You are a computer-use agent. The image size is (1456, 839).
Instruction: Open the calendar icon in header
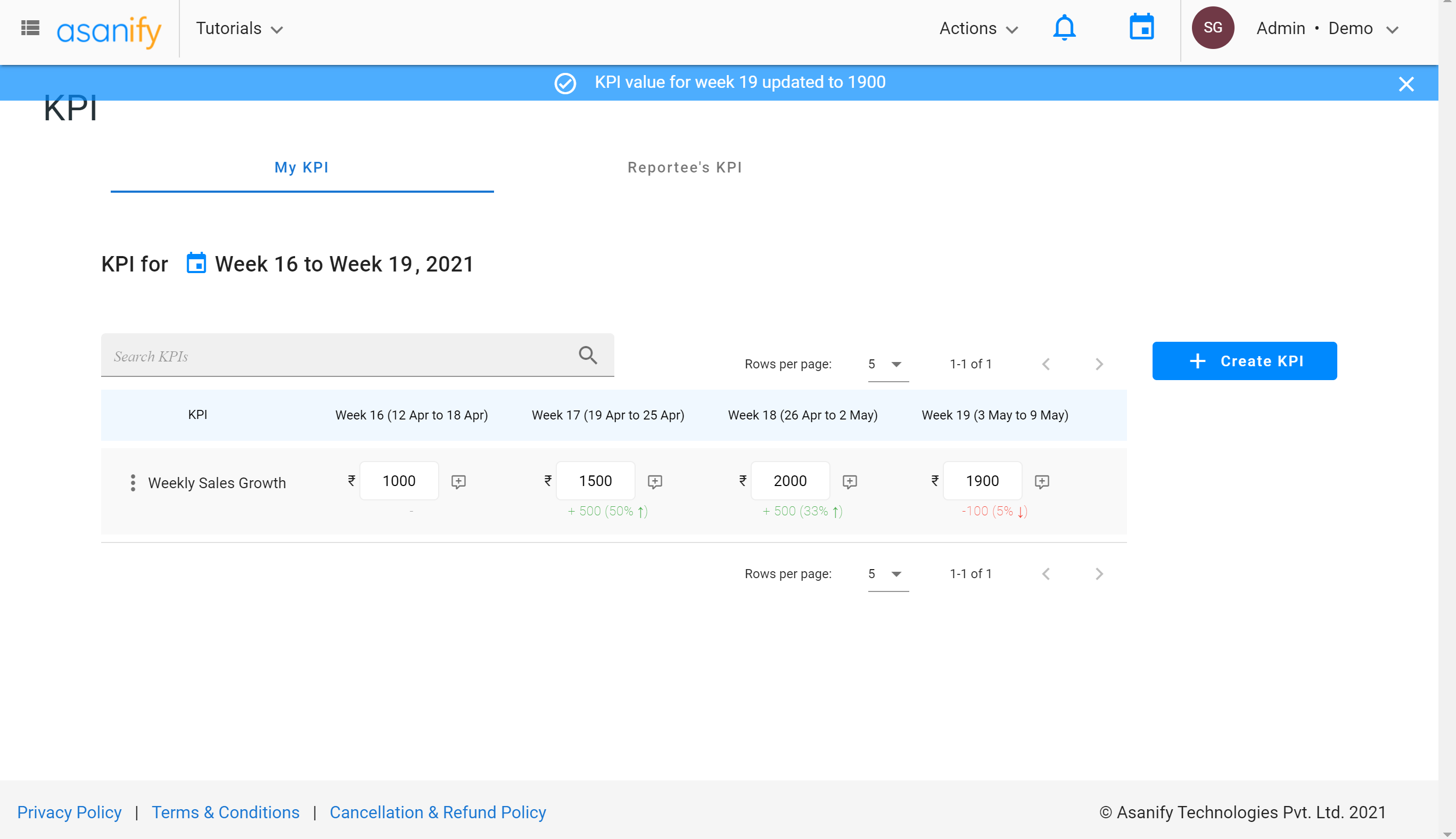(x=1141, y=28)
